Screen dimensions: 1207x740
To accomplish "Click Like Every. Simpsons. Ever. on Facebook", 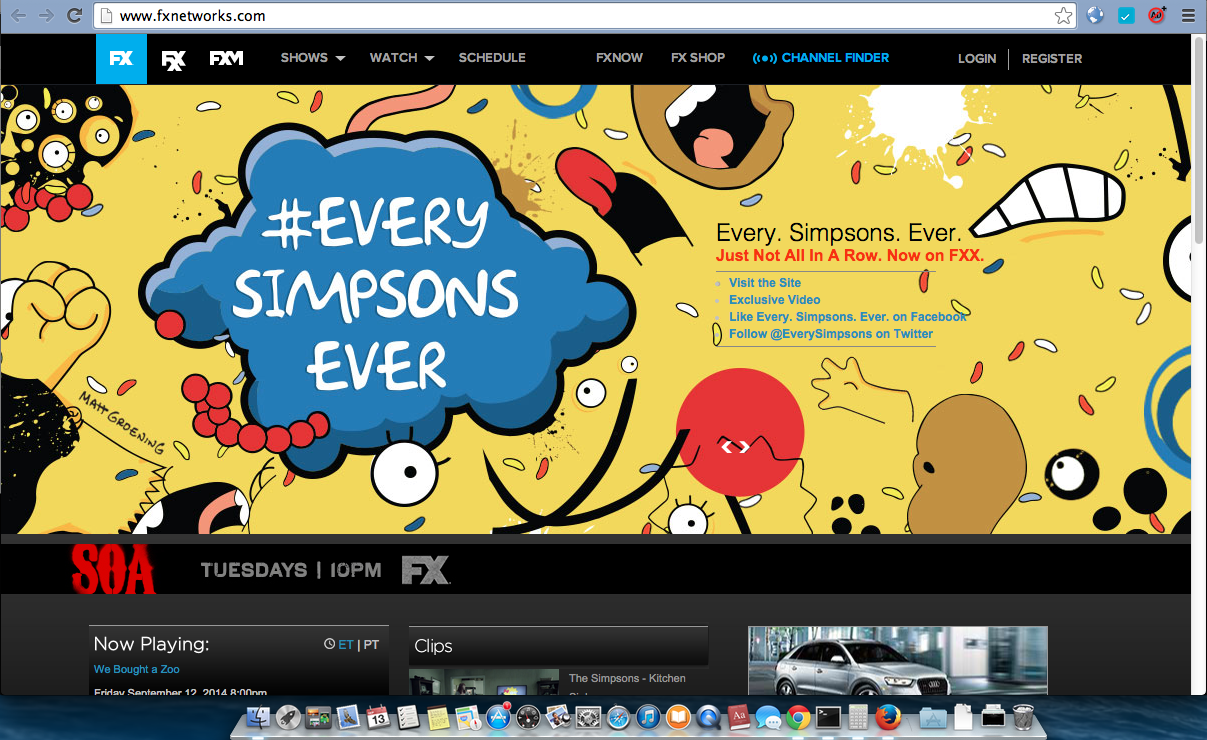I will [x=848, y=317].
